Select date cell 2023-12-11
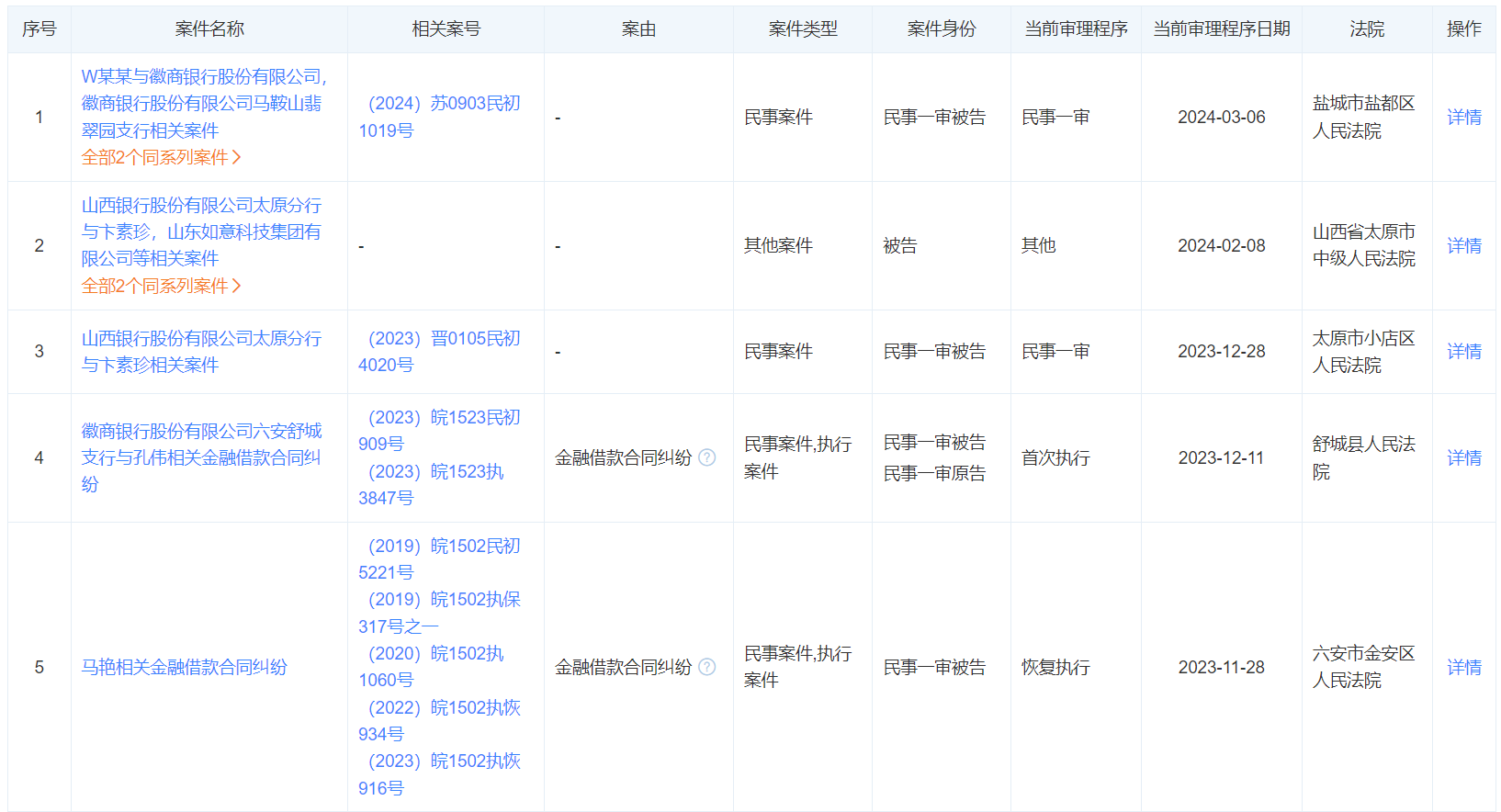Screen dimensions: 1501x812 [1222, 457]
